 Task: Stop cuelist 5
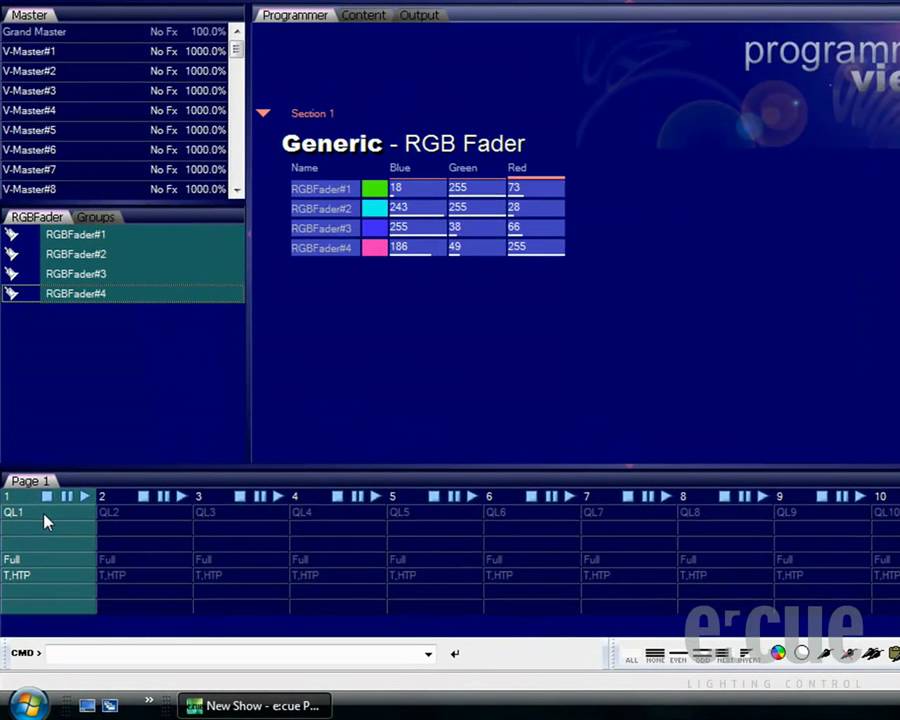pyautogui.click(x=434, y=496)
